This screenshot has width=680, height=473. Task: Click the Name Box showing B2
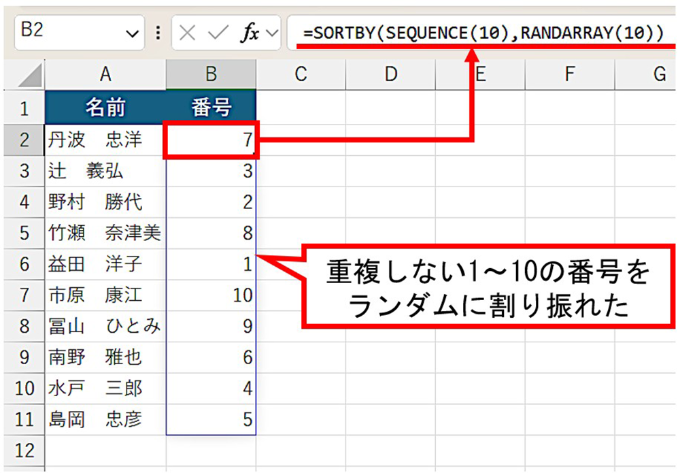pyautogui.click(x=79, y=33)
